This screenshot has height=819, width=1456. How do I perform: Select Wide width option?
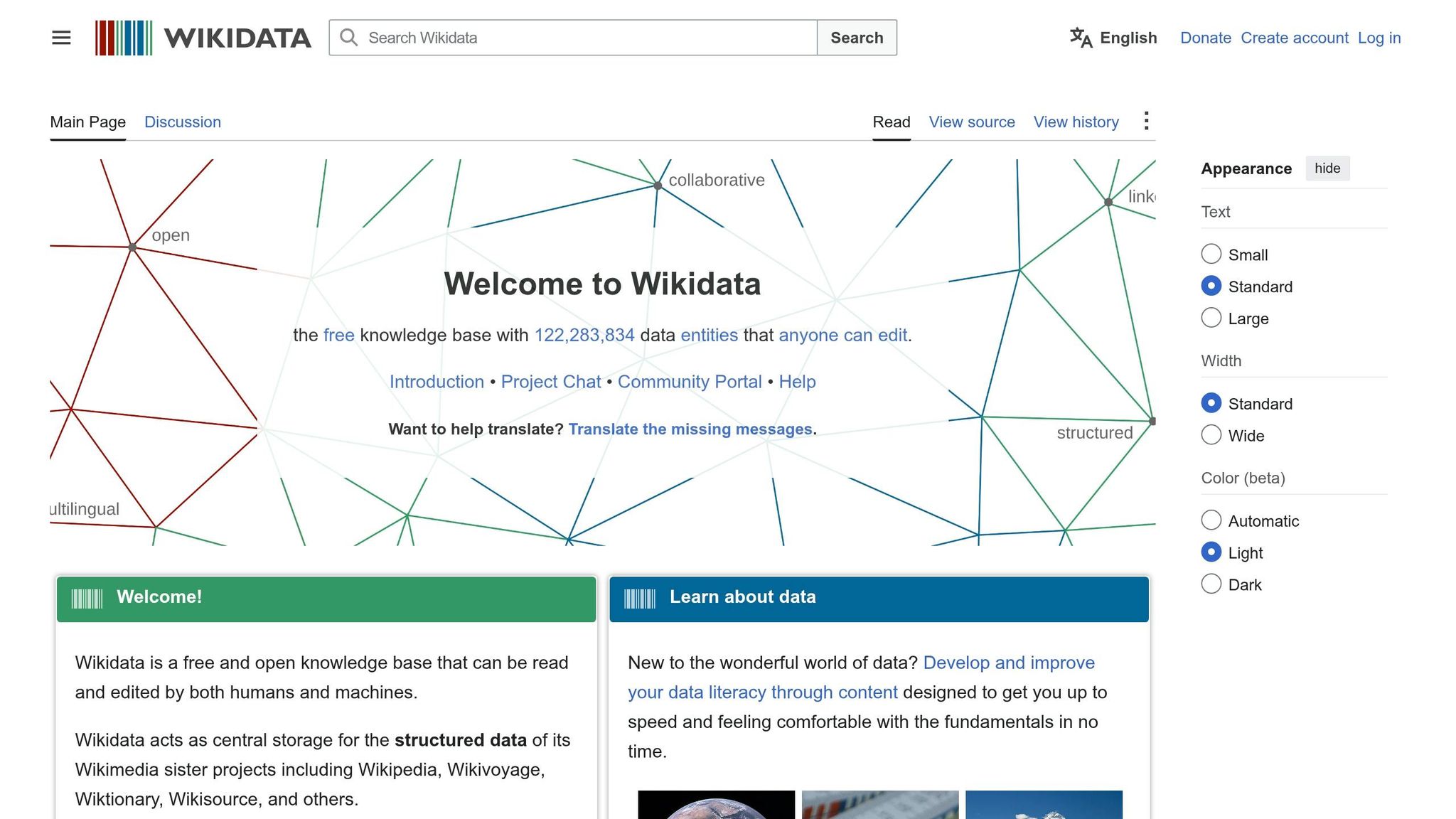point(1211,435)
